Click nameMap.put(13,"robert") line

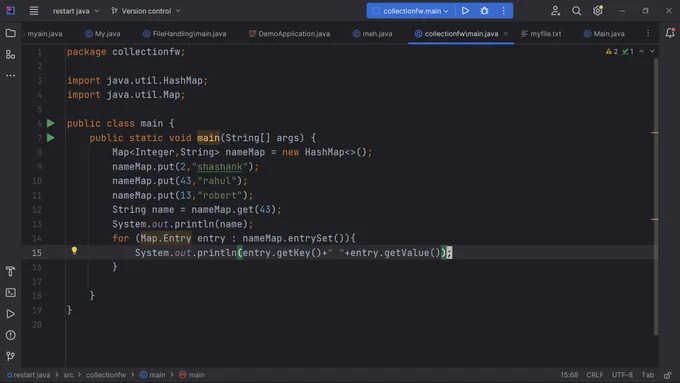tap(182, 195)
